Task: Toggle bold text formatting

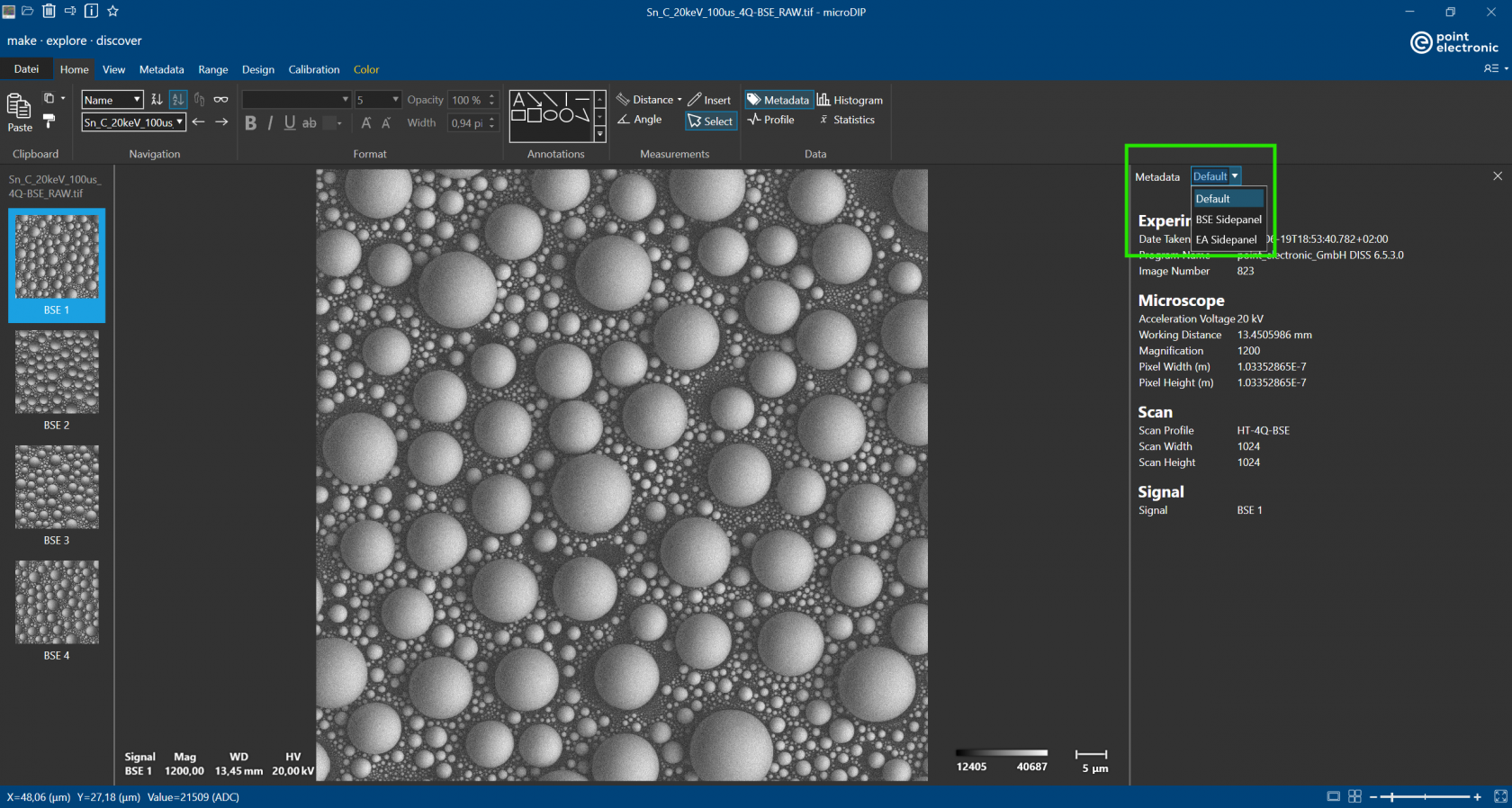Action: click(251, 122)
